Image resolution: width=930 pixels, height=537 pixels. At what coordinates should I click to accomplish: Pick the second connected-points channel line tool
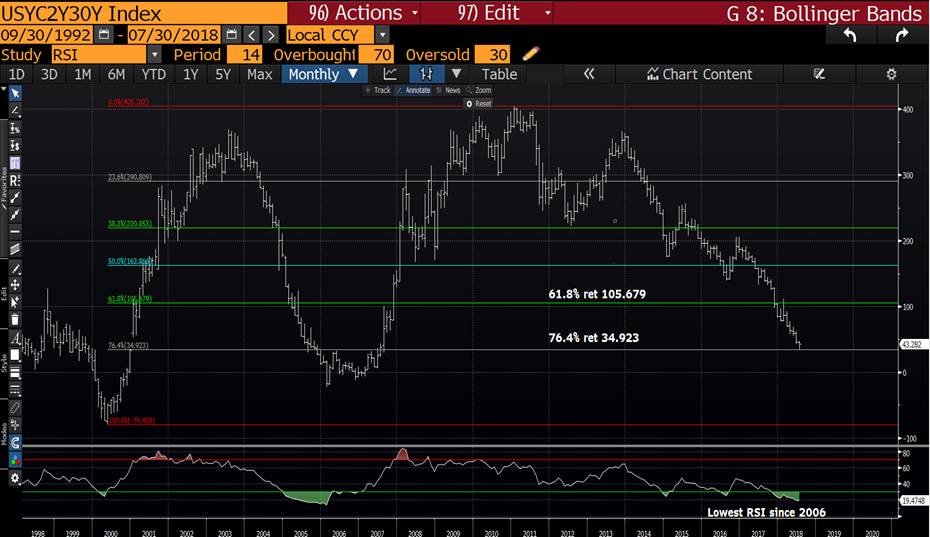(15, 215)
